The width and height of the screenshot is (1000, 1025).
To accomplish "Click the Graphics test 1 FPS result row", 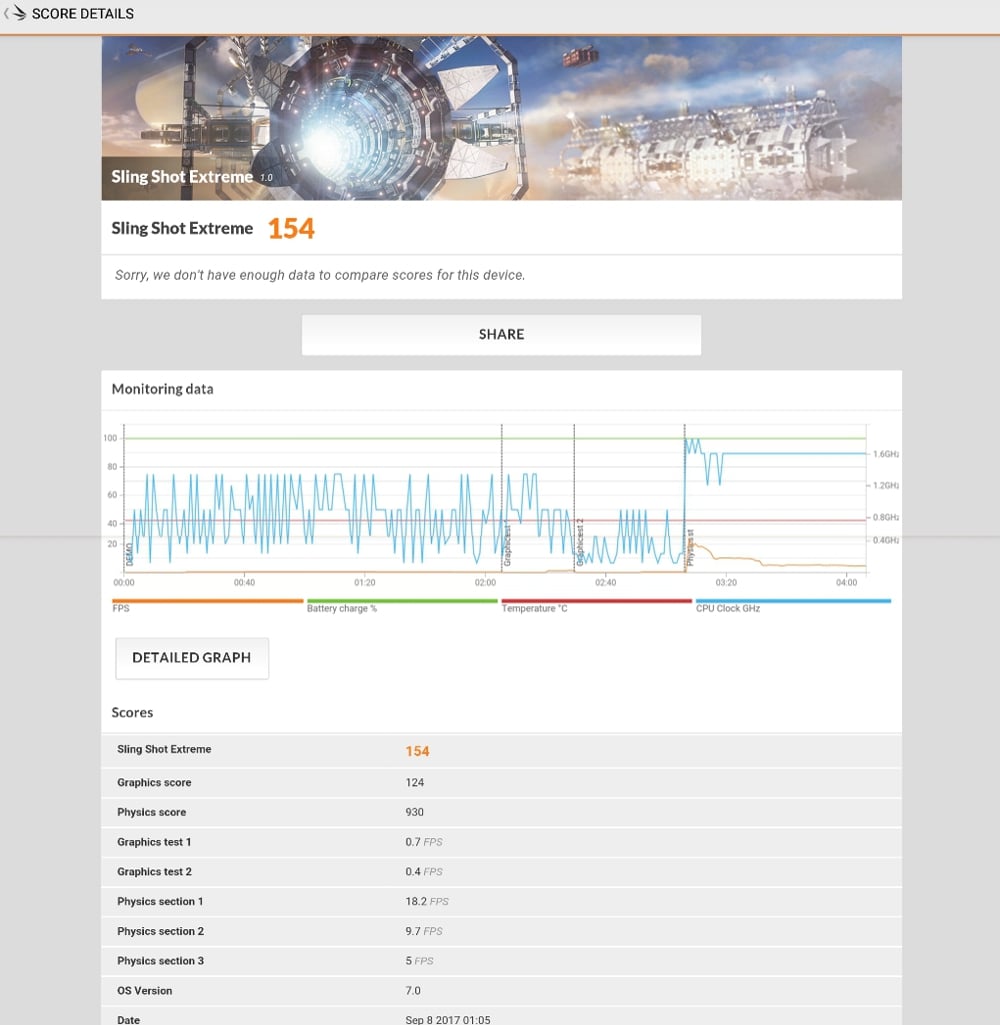I will pos(501,842).
